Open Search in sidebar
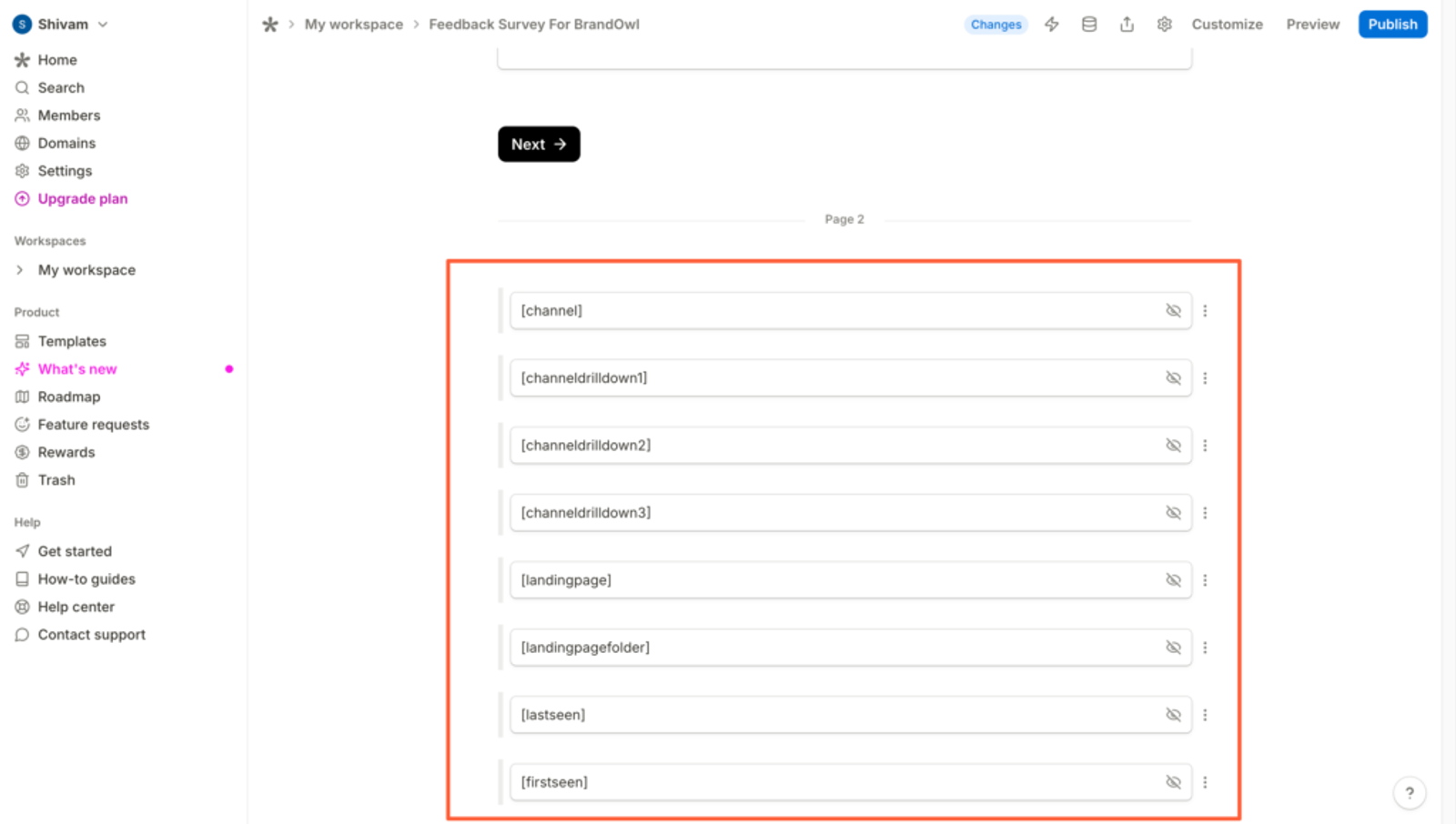Screen dimensions: 1456x824 coord(61,88)
